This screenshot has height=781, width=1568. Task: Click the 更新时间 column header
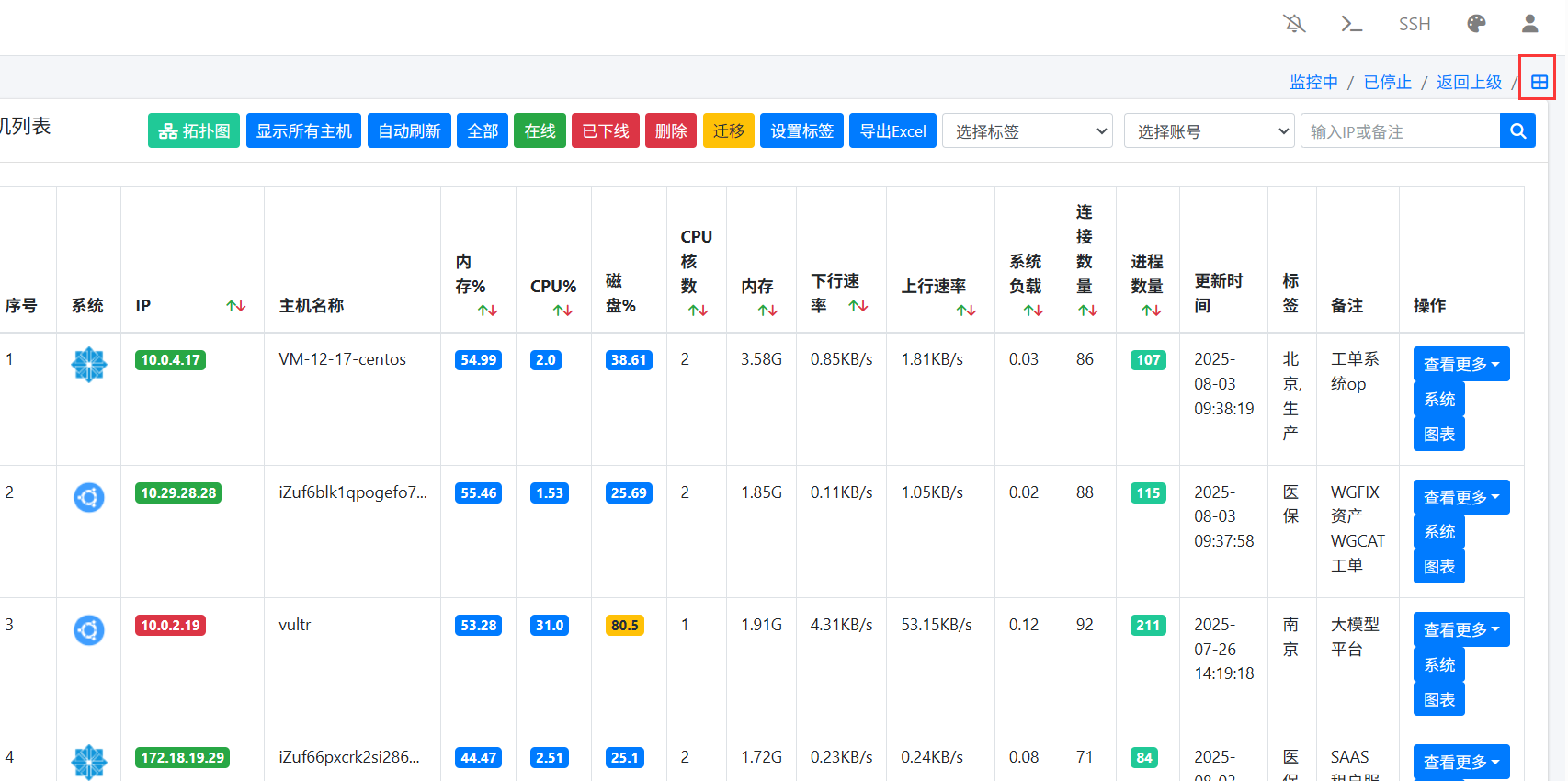(1219, 293)
